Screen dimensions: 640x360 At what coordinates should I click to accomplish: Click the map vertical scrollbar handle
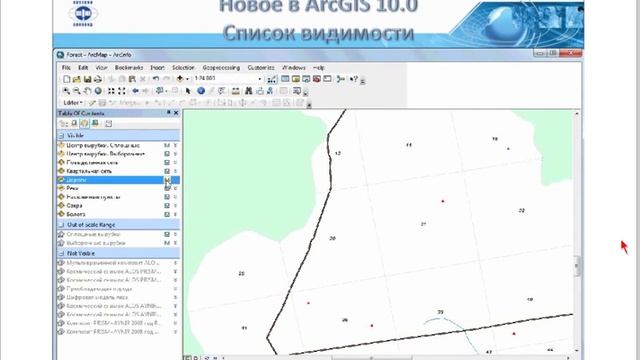point(577,266)
